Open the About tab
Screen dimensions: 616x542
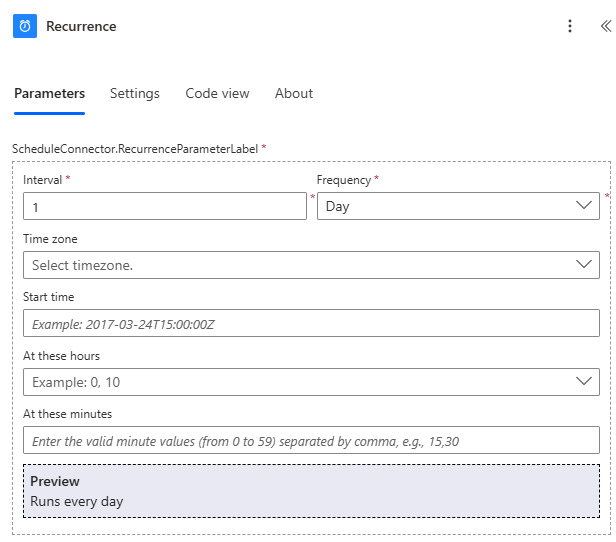pos(294,93)
